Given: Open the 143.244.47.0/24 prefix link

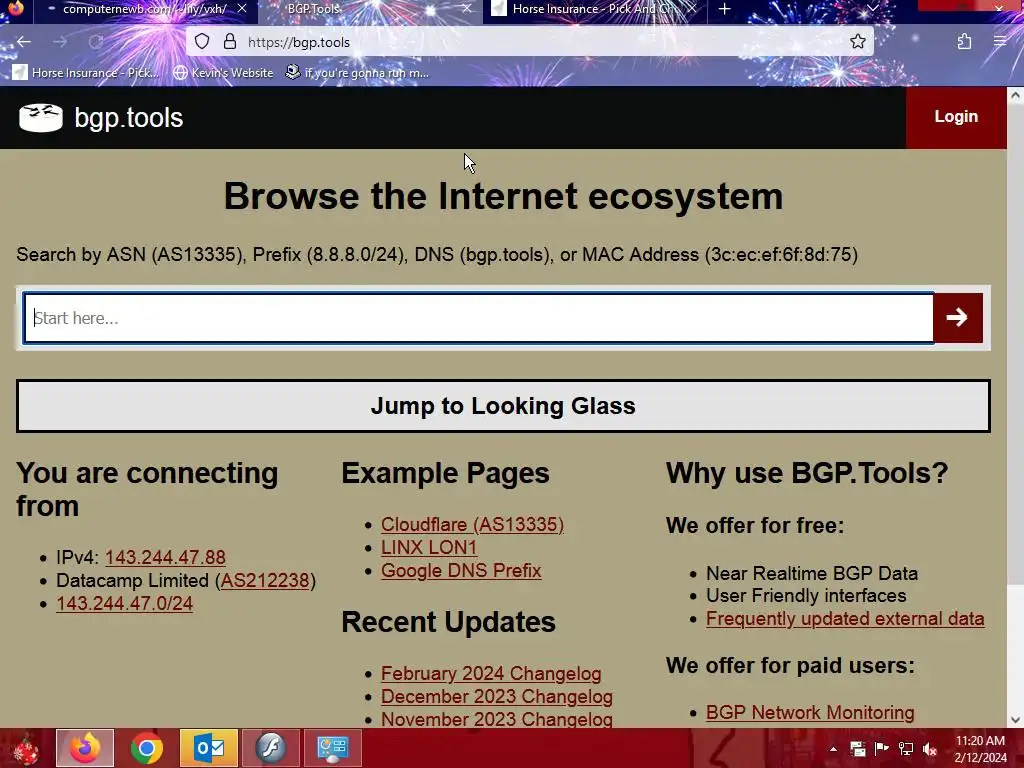Looking at the screenshot, I should tap(124, 603).
